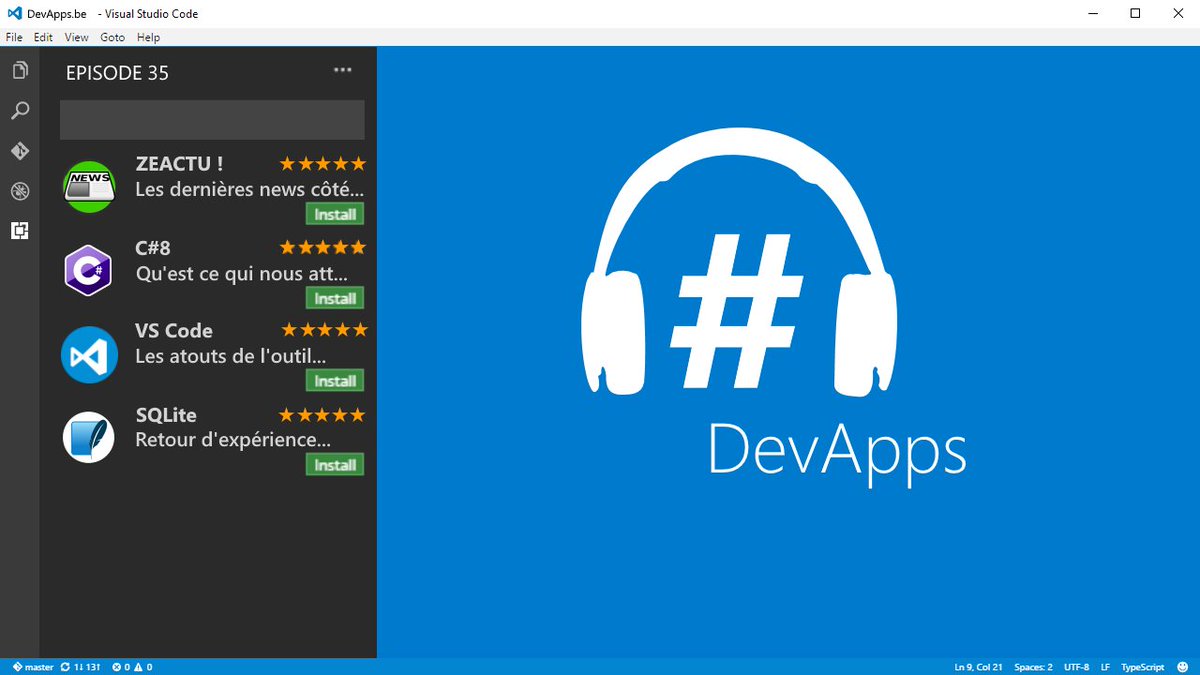Screen dimensions: 1200x675
Task: Open the Goto menu
Action: click(113, 37)
